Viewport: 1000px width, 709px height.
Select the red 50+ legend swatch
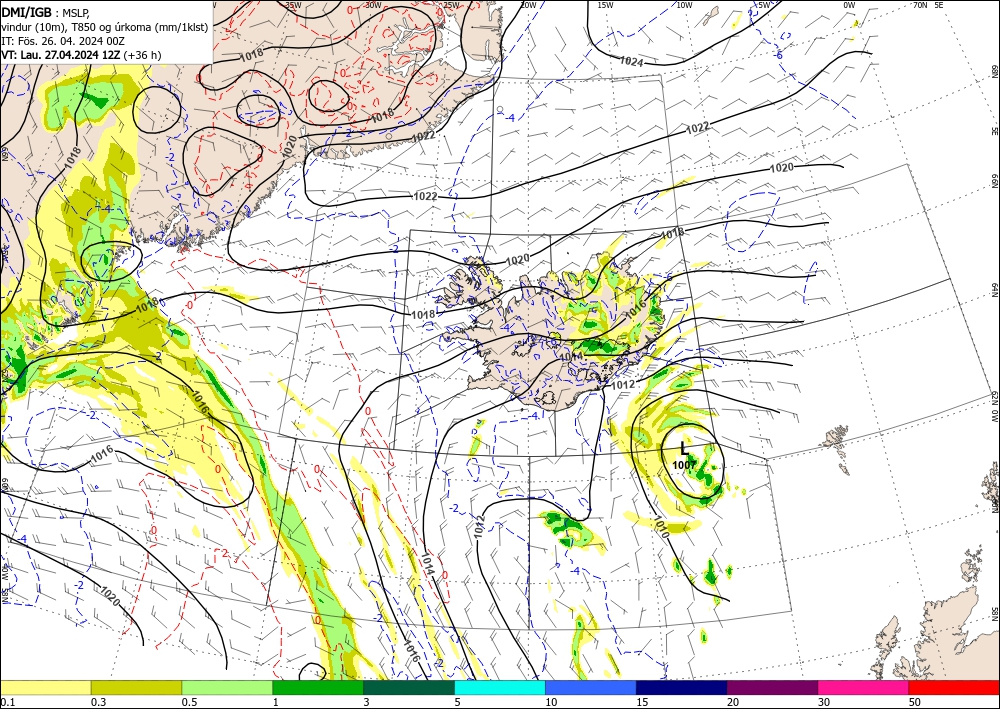click(954, 687)
